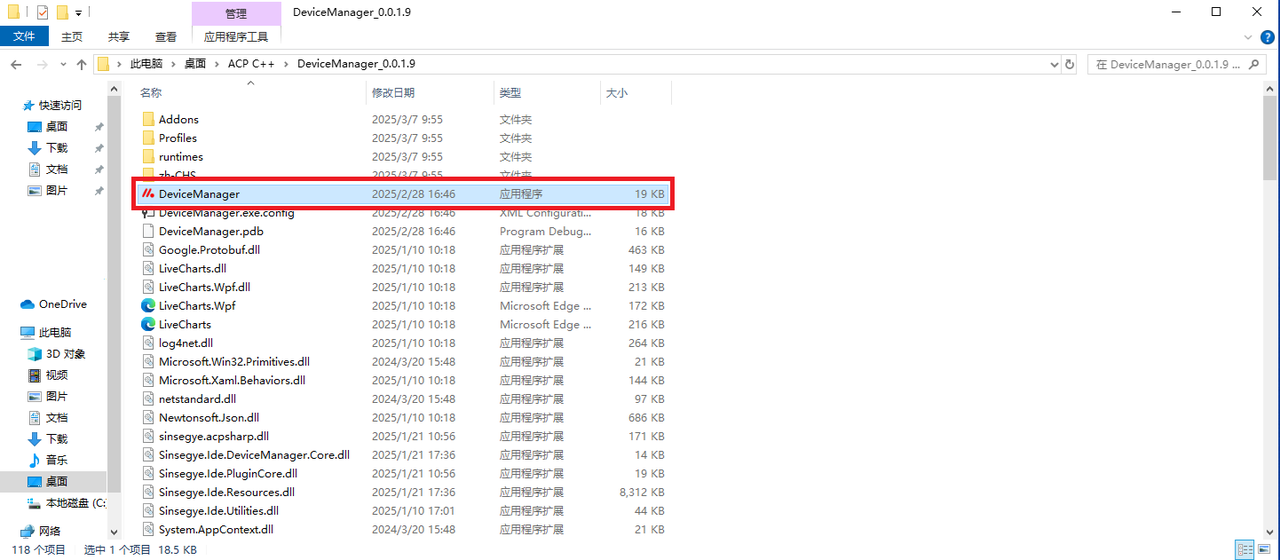Screen dimensions: 1280x560
Task: Switch to the 主页 ribbon tab
Action: 72,36
